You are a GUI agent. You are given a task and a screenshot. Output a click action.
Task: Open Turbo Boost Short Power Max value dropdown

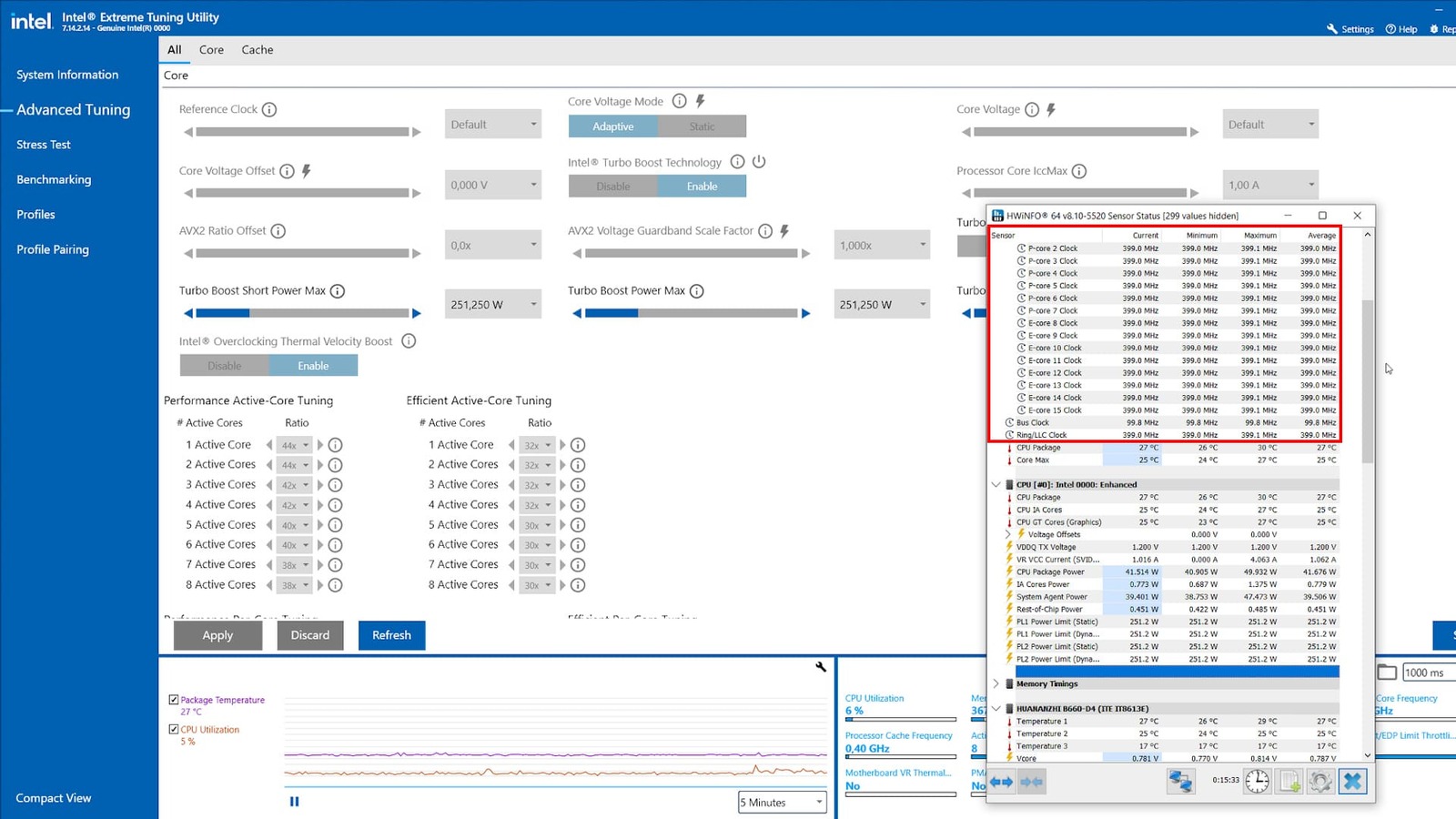coord(493,305)
